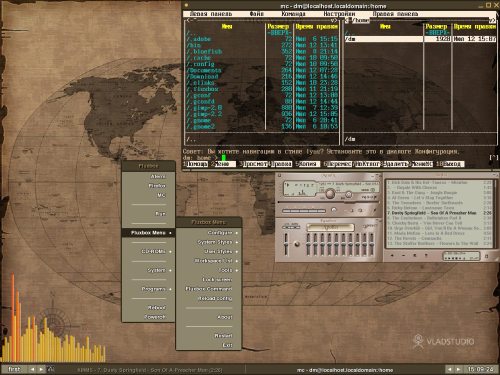Open the Настройки menu in mc
The width and height of the screenshot is (500, 375).
(339, 14)
